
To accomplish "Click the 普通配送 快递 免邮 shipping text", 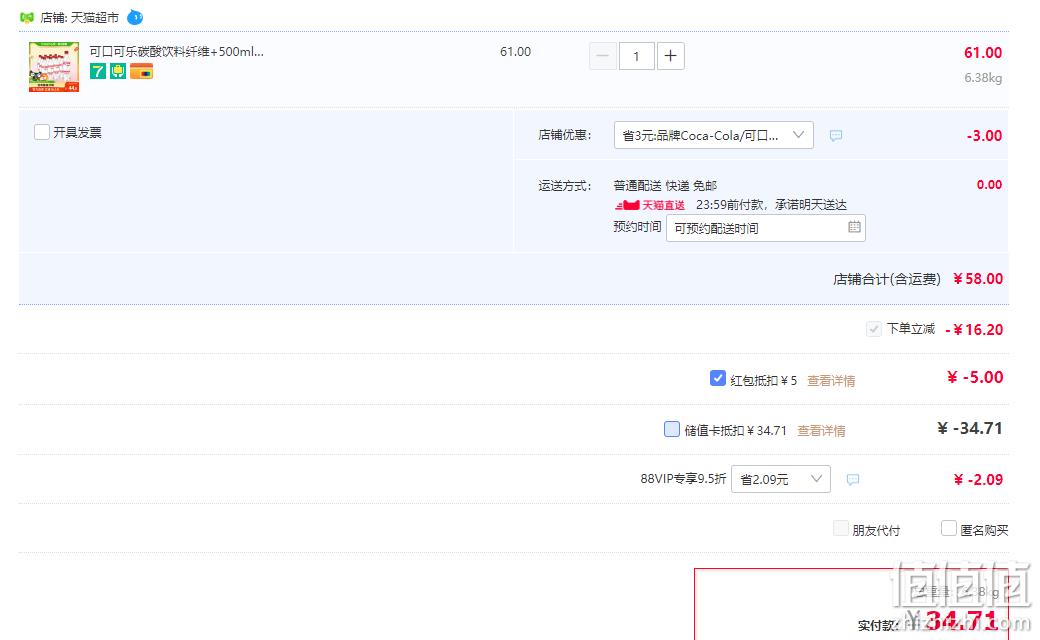I will 665,186.
